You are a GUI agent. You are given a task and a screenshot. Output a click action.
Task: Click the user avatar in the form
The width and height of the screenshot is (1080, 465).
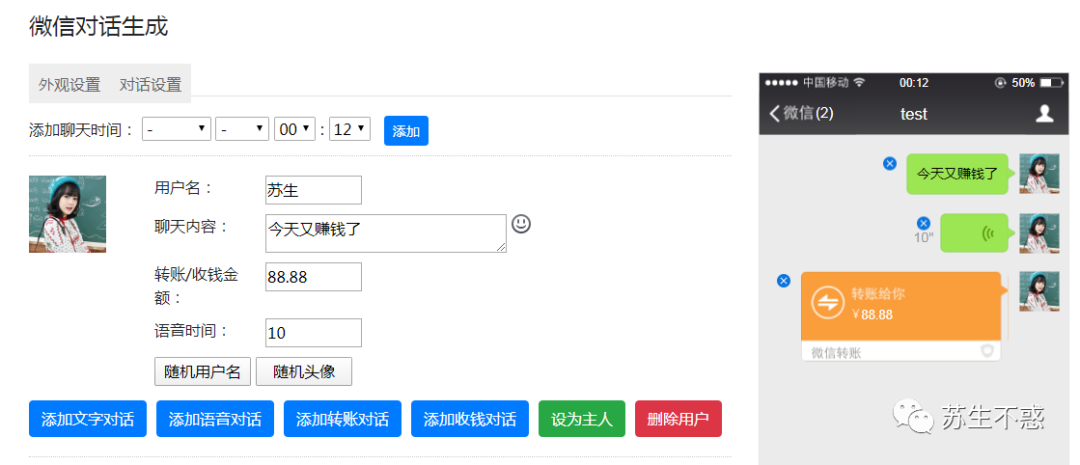68,214
